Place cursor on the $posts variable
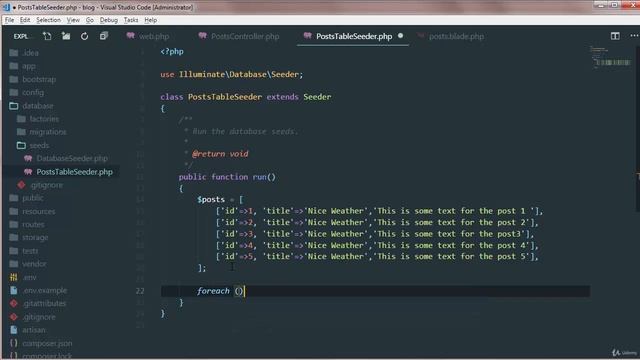Screen dimensions: 640x360 [211, 200]
